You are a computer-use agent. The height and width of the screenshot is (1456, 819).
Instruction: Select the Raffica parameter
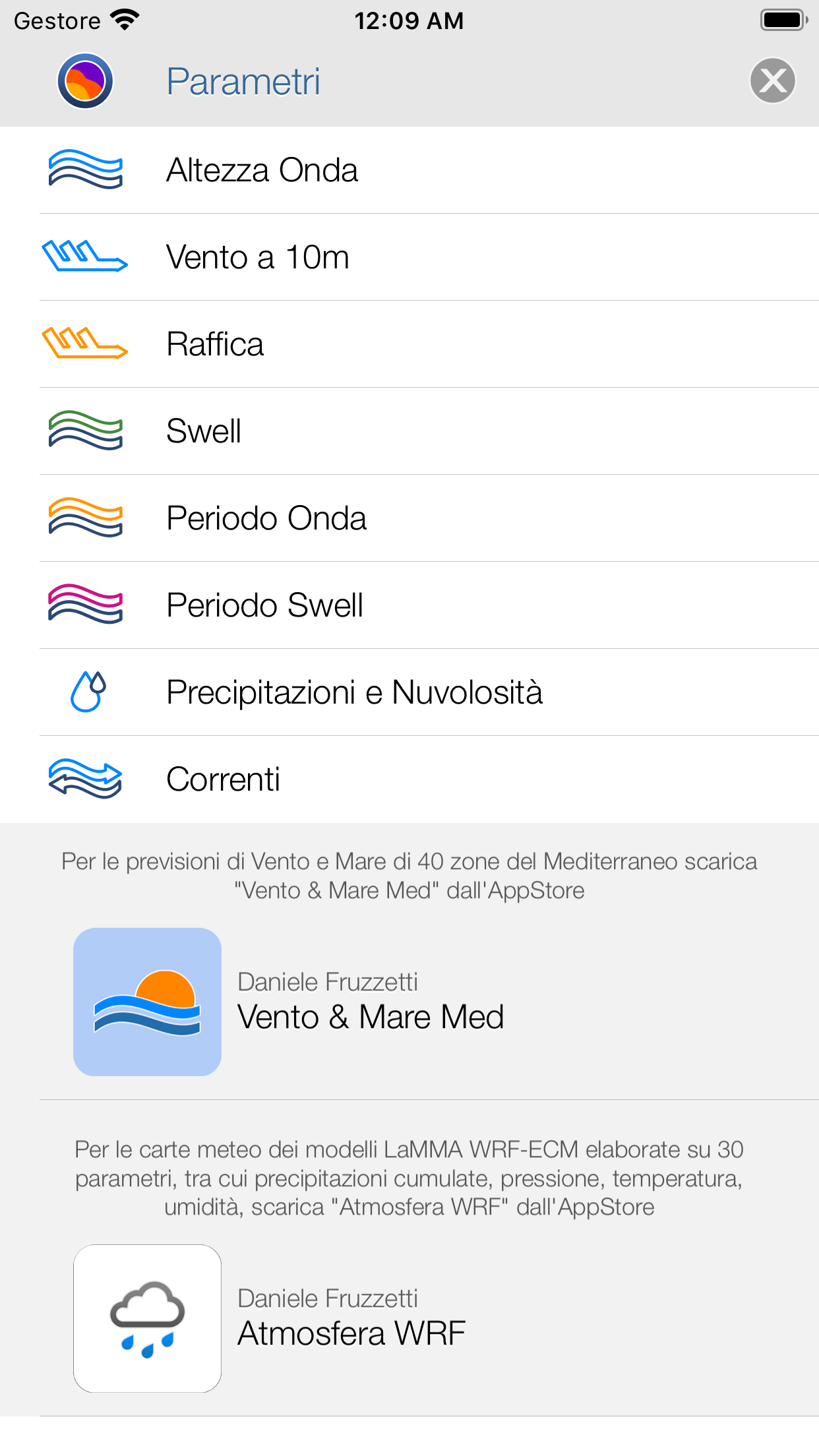click(216, 344)
